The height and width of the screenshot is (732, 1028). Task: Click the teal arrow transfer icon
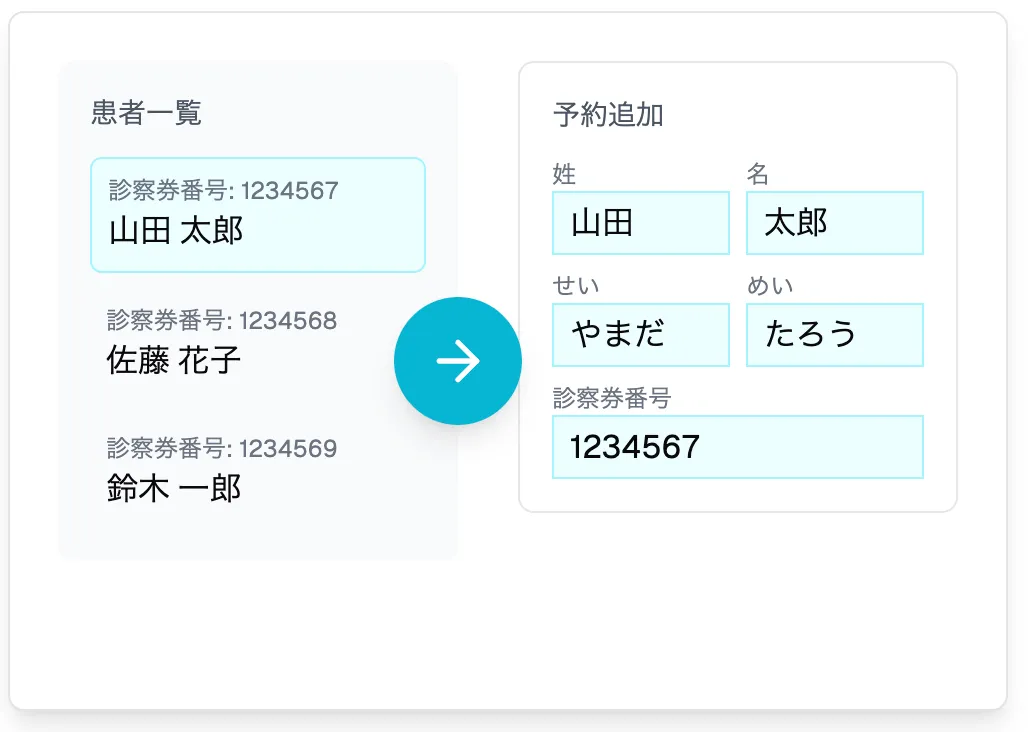pyautogui.click(x=458, y=360)
